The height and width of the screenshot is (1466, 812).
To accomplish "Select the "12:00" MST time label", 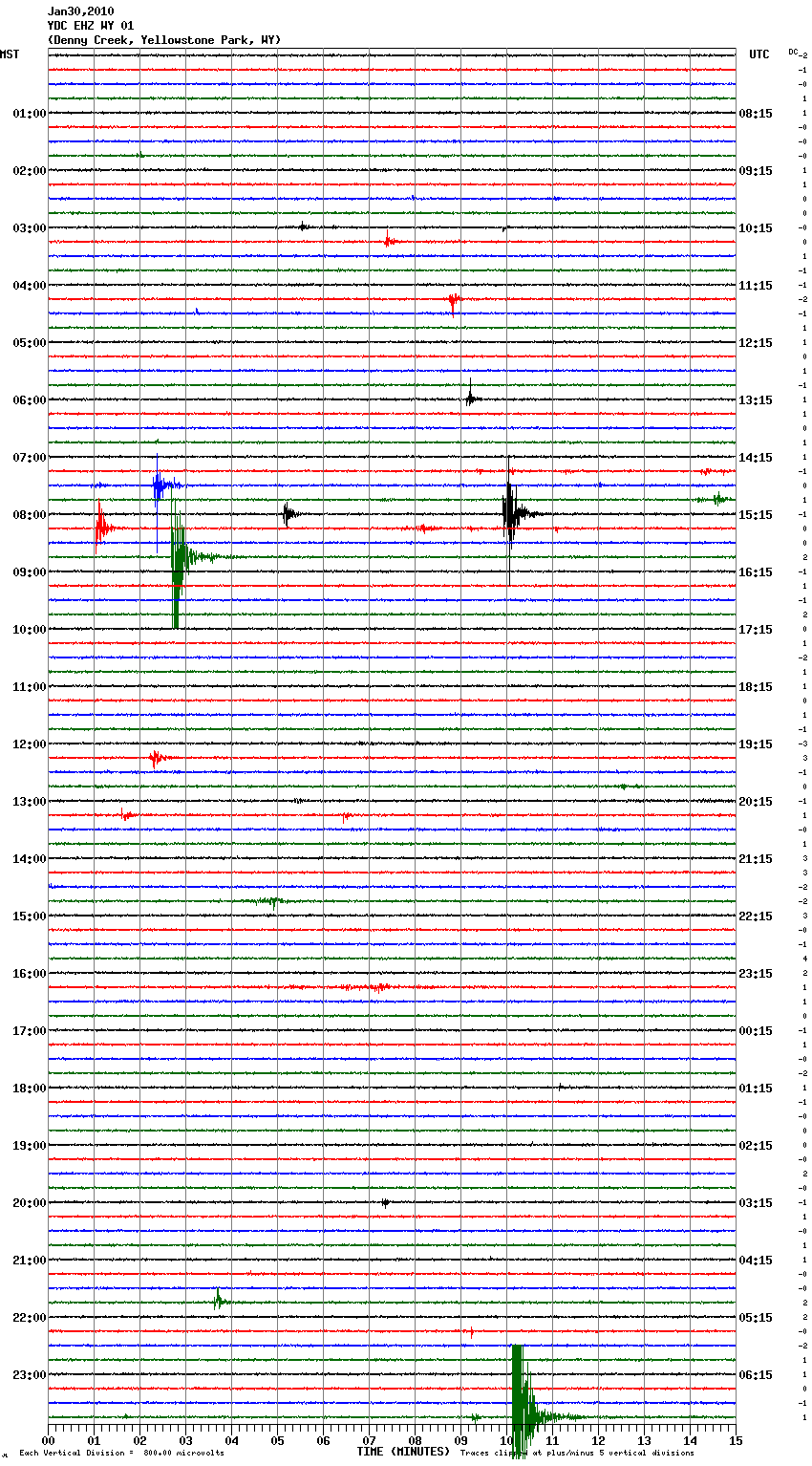I will click(30, 744).
